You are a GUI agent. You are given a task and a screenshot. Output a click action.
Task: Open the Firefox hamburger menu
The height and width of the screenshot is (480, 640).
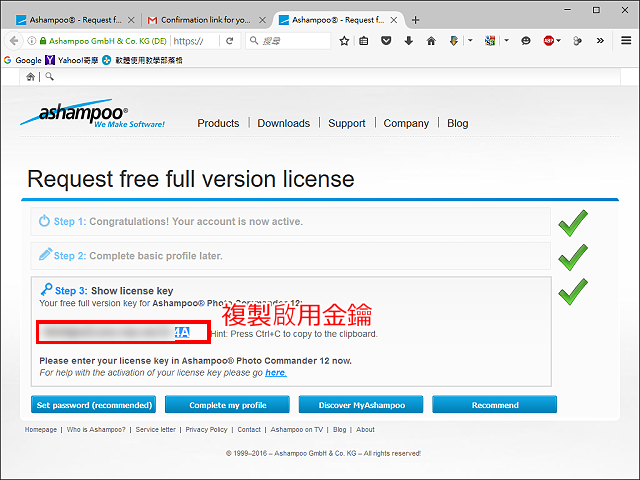[626, 40]
